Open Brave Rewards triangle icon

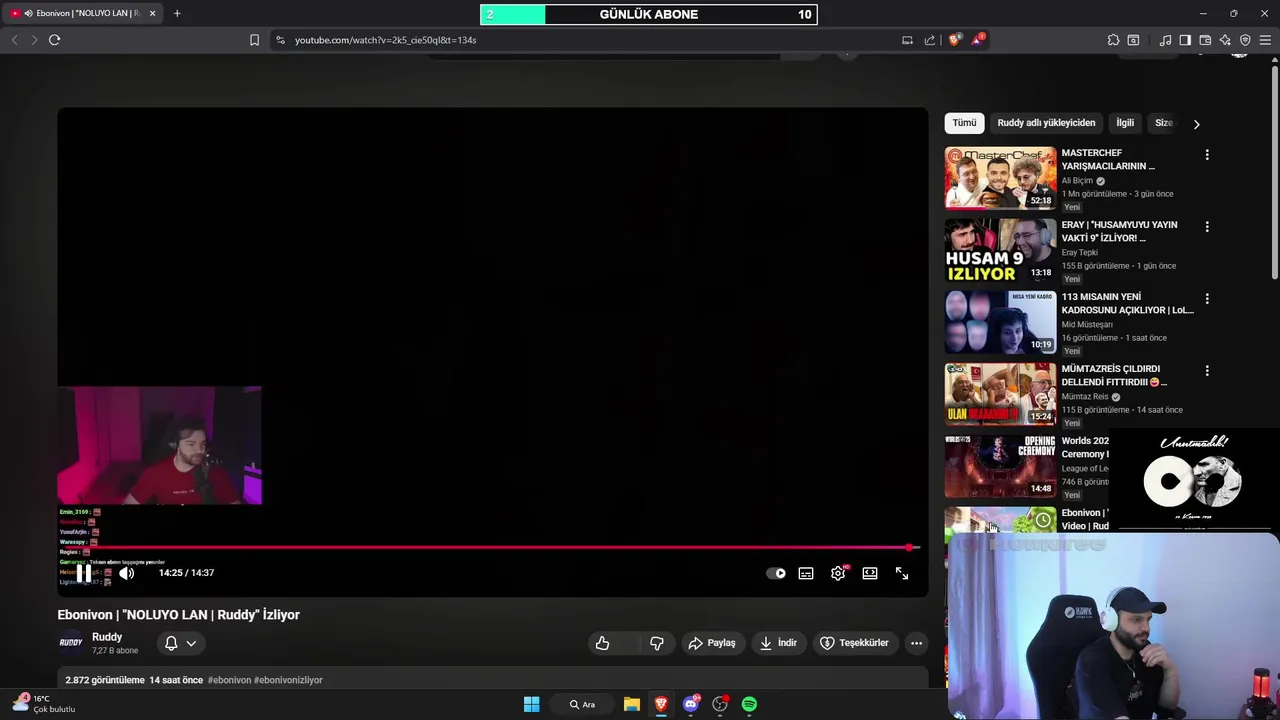click(x=978, y=40)
